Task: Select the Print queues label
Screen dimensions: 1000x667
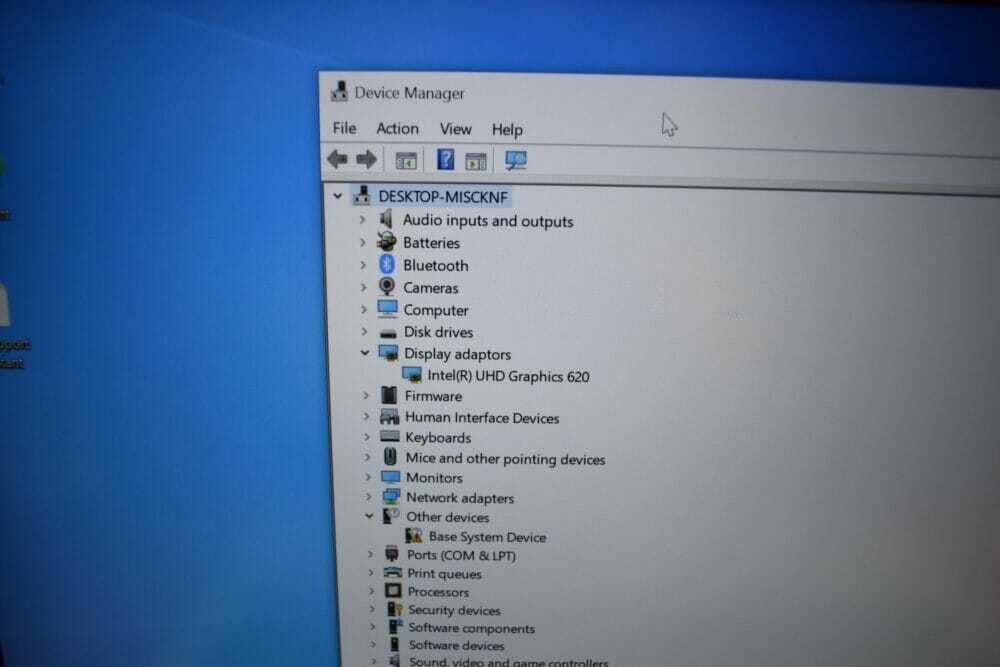Action: tap(445, 573)
